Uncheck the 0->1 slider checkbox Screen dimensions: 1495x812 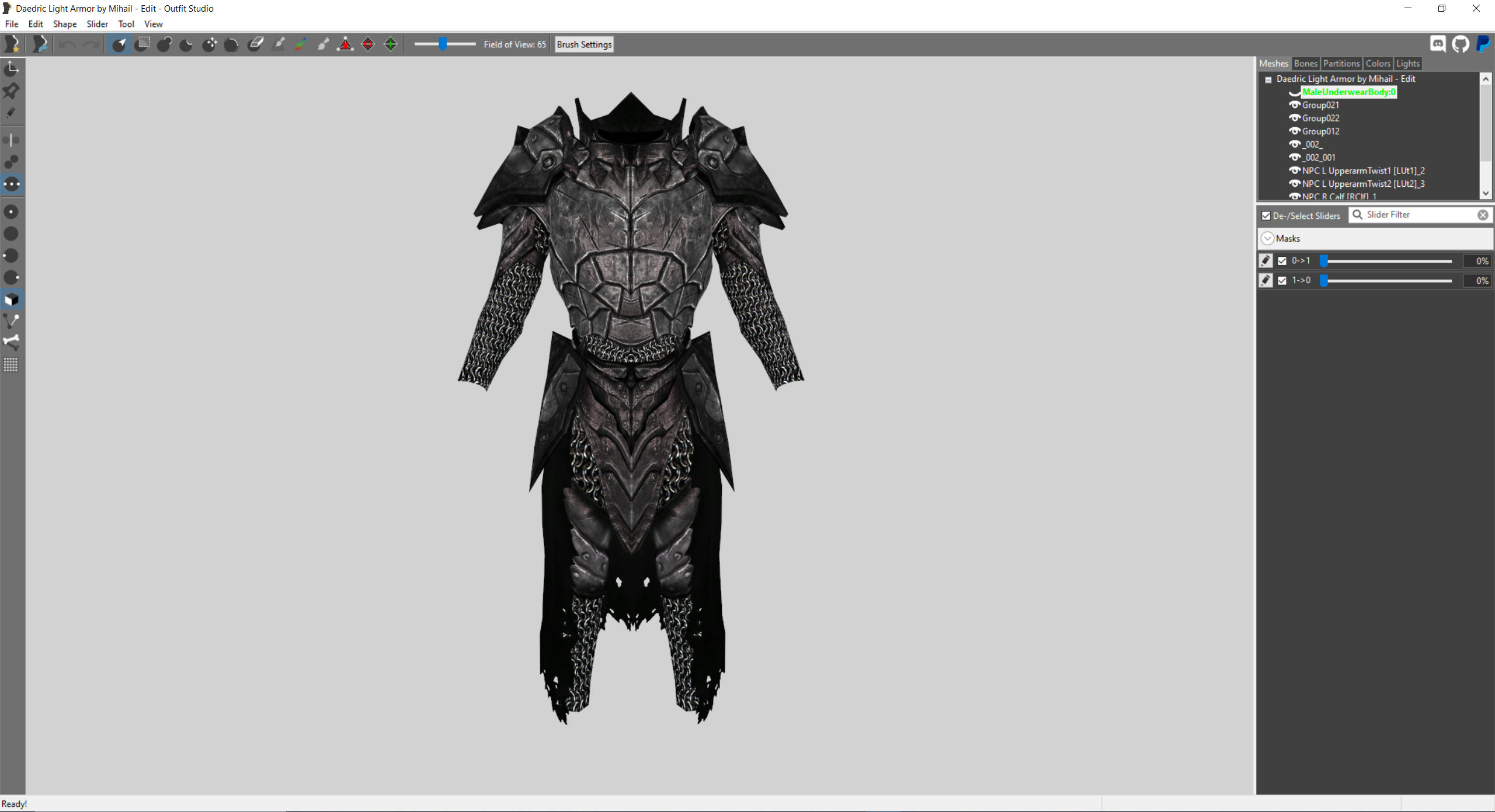point(1282,261)
